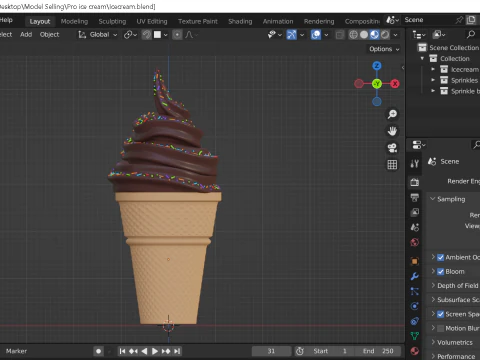Screen dimensions: 480x360
Task: Open the Material properties sphere icon
Action: coord(415,351)
